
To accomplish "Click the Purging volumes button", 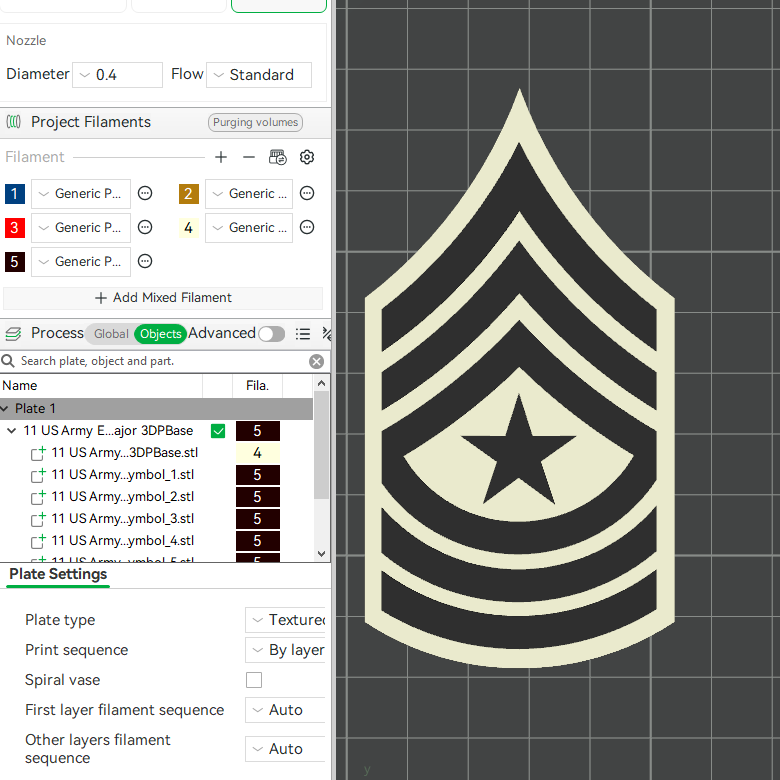I will click(x=255, y=122).
